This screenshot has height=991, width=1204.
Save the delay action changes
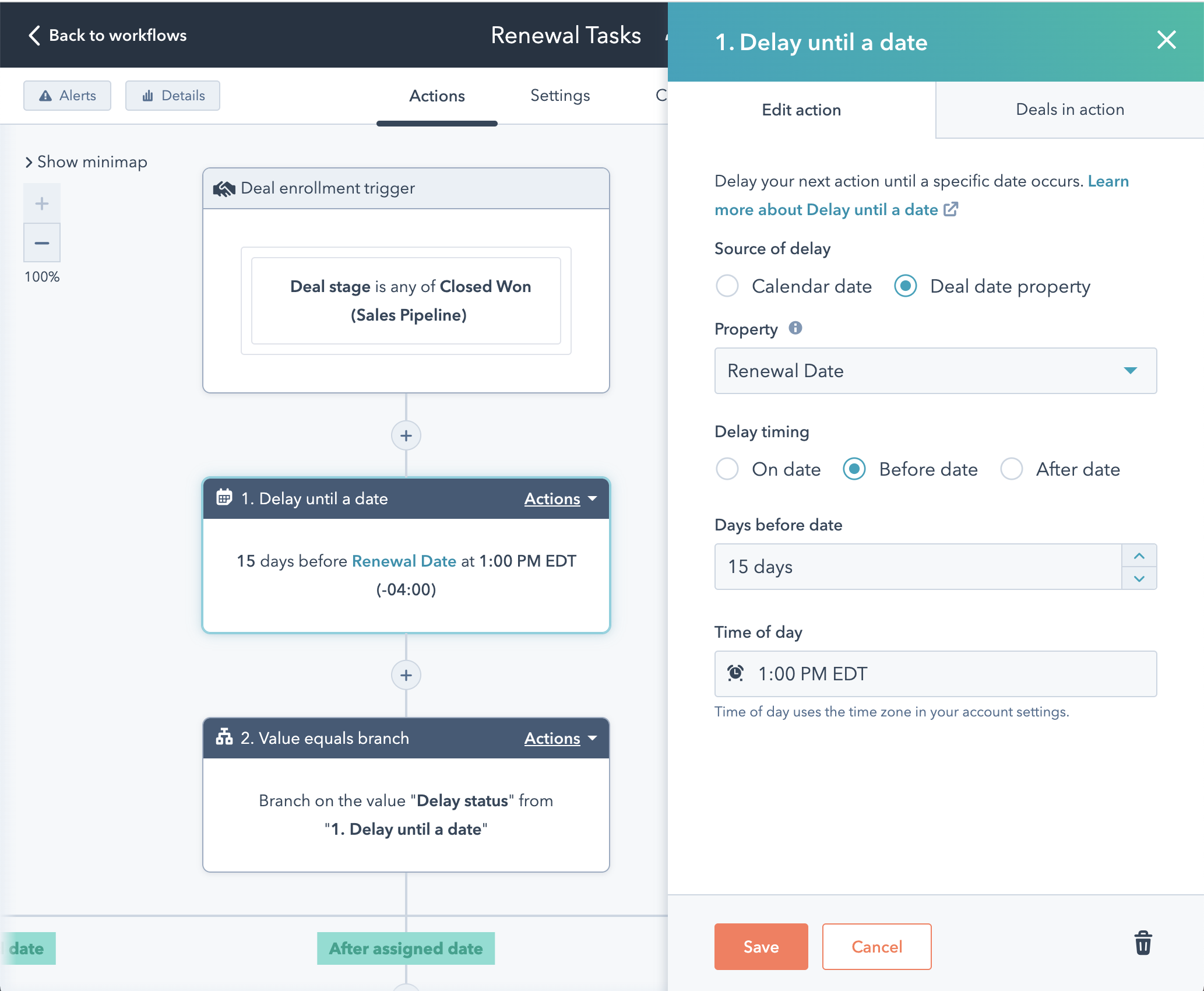click(761, 947)
